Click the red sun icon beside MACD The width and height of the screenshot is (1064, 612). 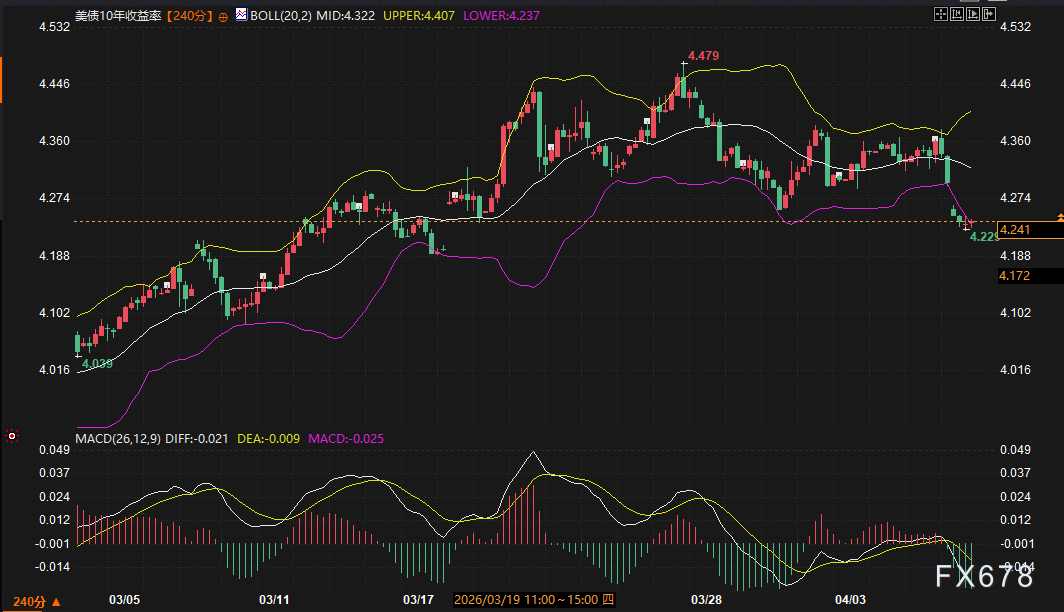(11, 437)
